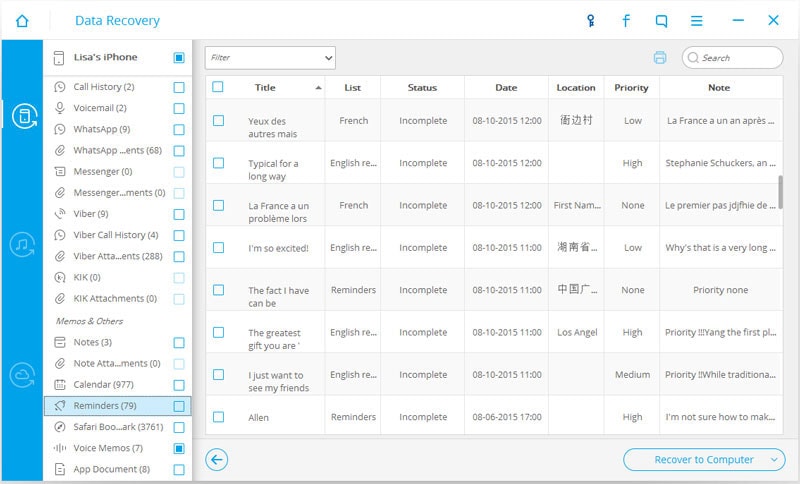Click the Reminders bell icon
This screenshot has height=484, width=800.
pos(60,406)
